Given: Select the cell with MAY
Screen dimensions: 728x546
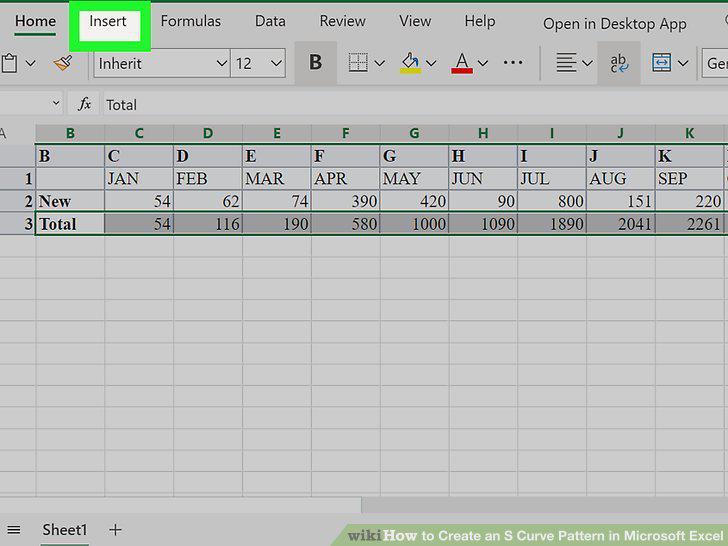Looking at the screenshot, I should (x=414, y=179).
